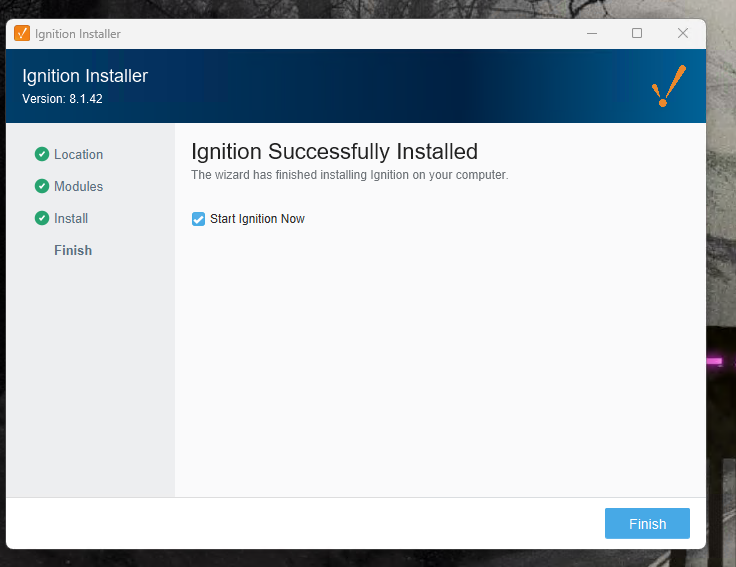736x567 pixels.
Task: Click 'Ignition Installer' header banner title
Action: pos(85,76)
